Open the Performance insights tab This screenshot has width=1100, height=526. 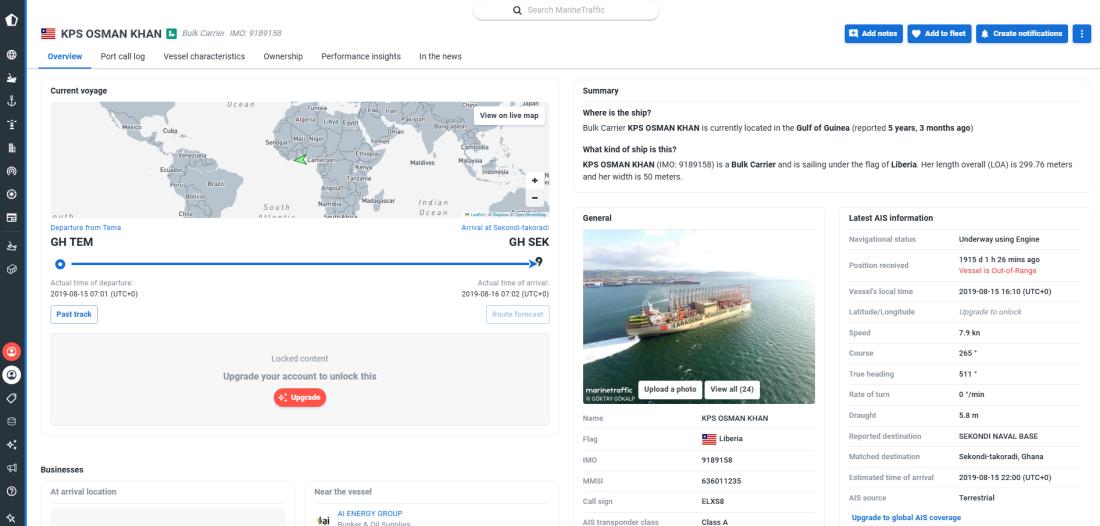click(x=361, y=56)
